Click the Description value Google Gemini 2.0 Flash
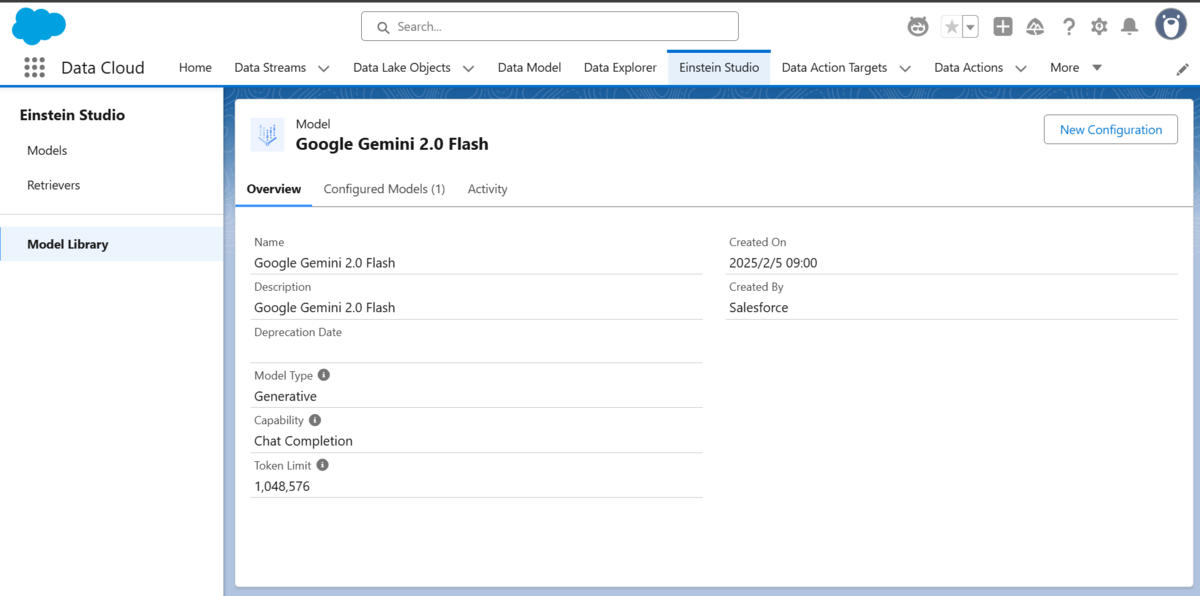Image resolution: width=1200 pixels, height=596 pixels. pos(324,308)
